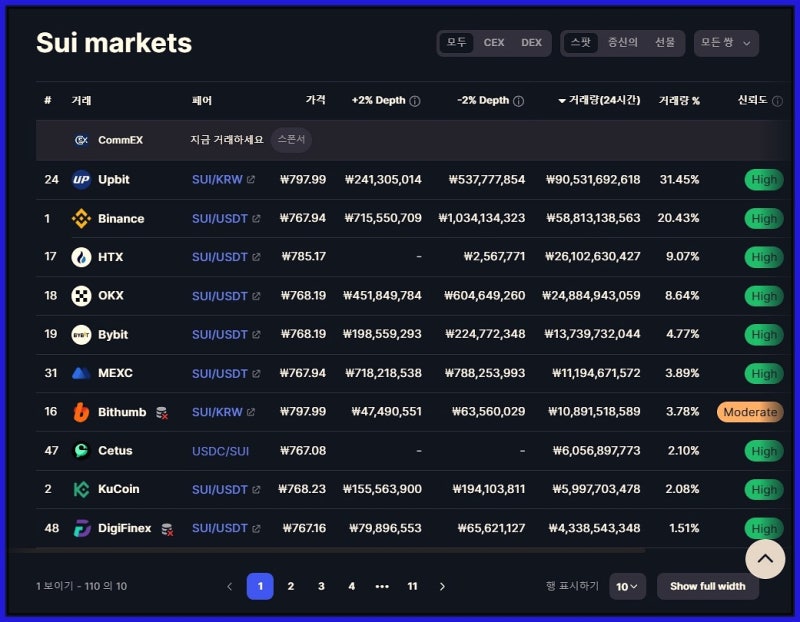The width and height of the screenshot is (800, 622).
Task: Sort by the 거래 exchange column header
Action: (x=81, y=101)
